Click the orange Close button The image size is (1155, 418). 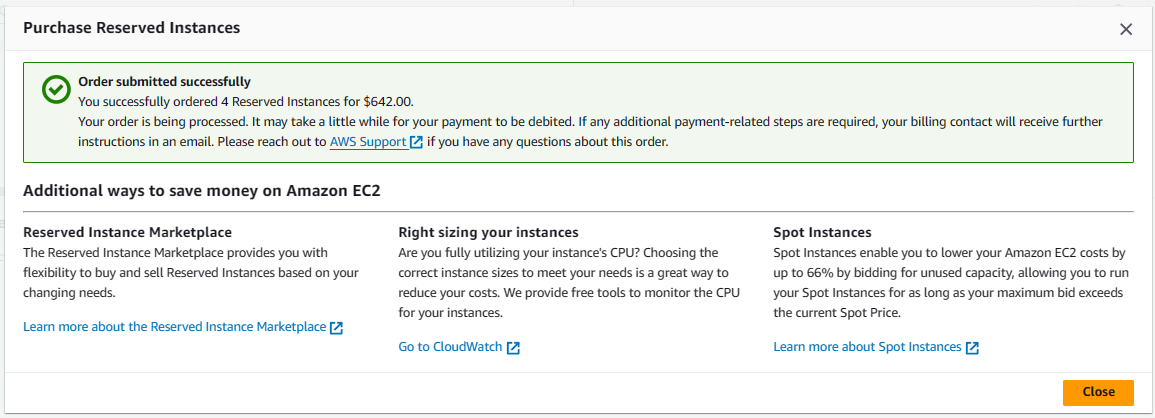[x=1098, y=392]
